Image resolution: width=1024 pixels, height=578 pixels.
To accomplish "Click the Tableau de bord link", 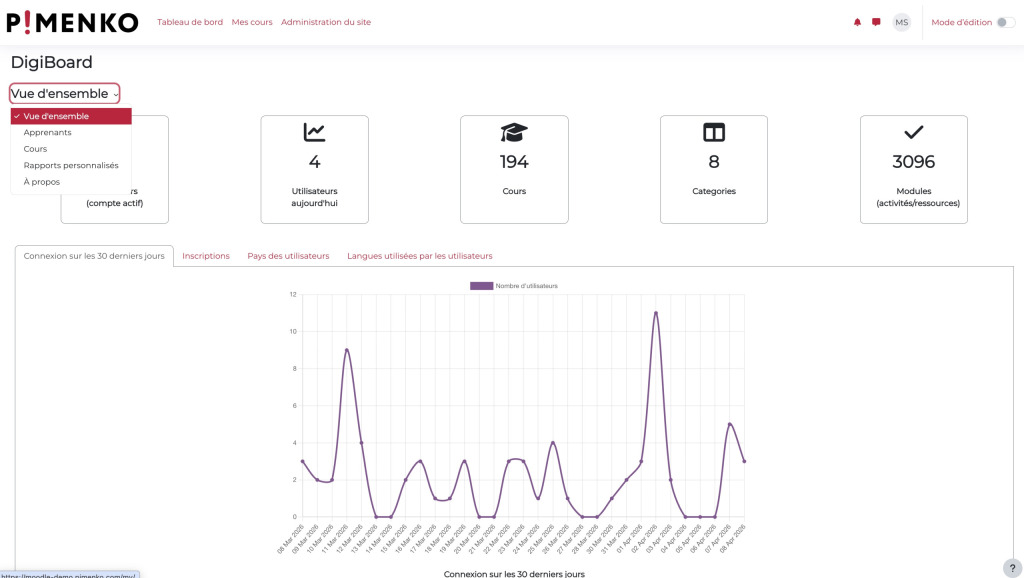I will pos(190,21).
